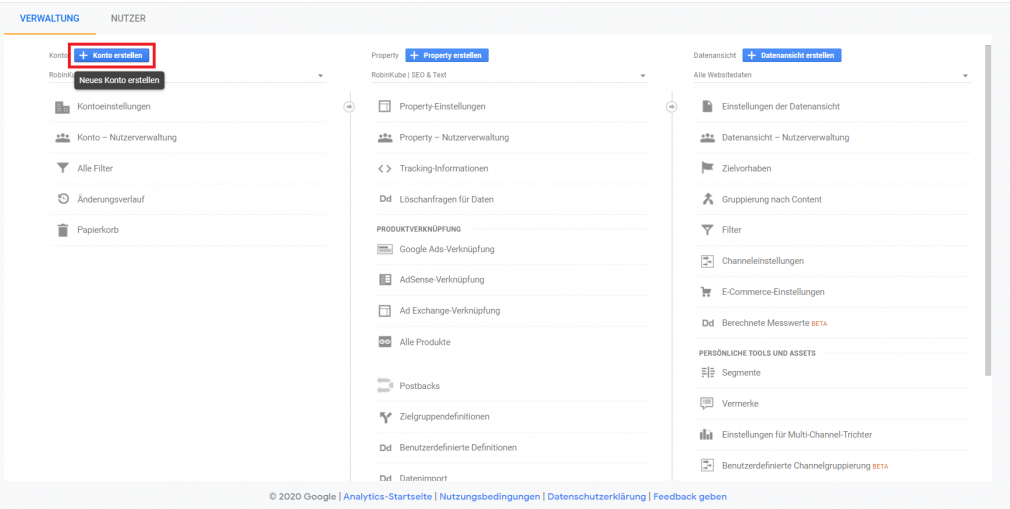Open Segmente entry

[x=741, y=372]
